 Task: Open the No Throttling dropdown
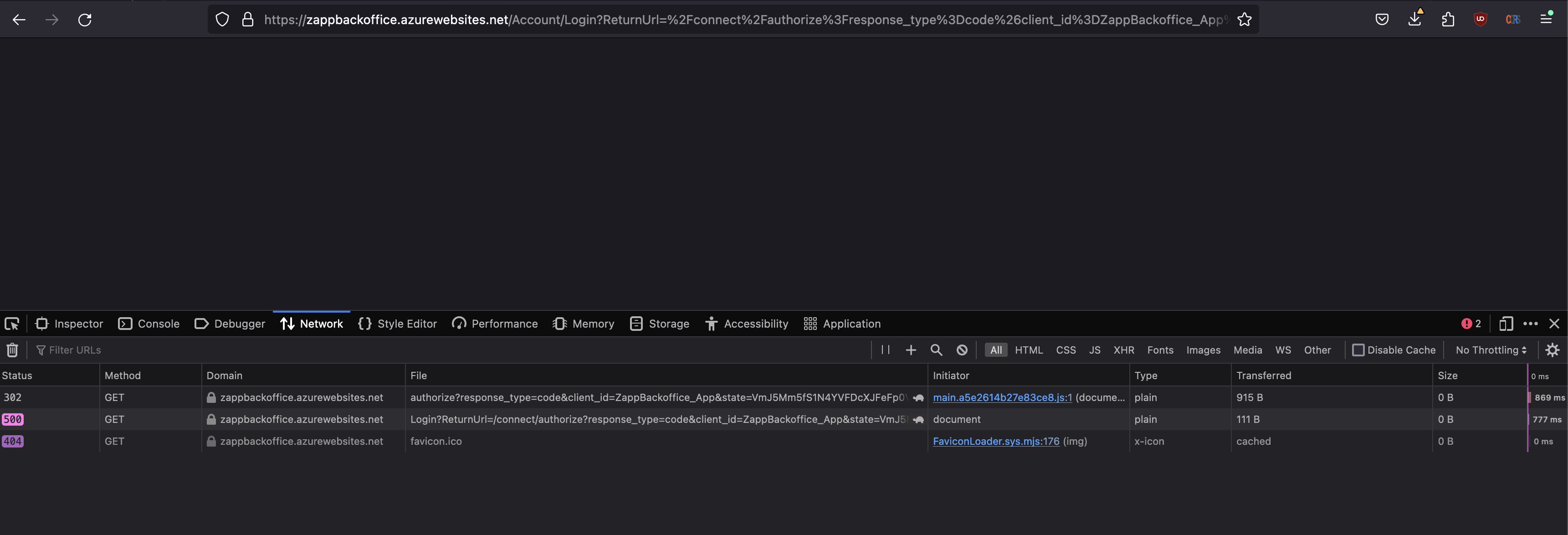pyautogui.click(x=1489, y=350)
